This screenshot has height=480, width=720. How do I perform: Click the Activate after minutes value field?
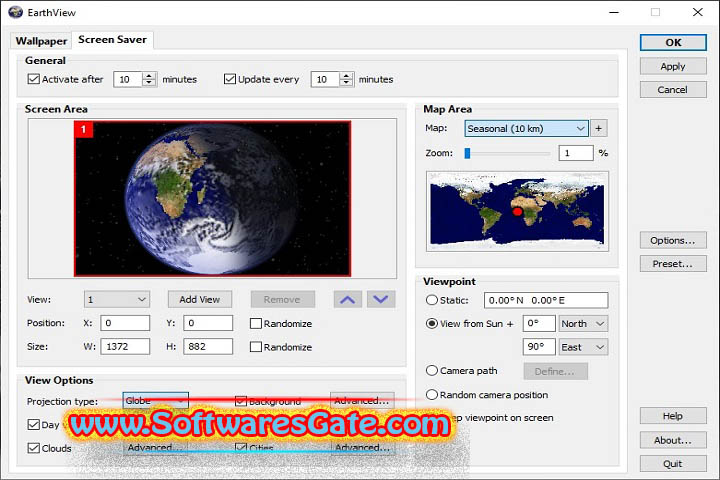(x=128, y=79)
